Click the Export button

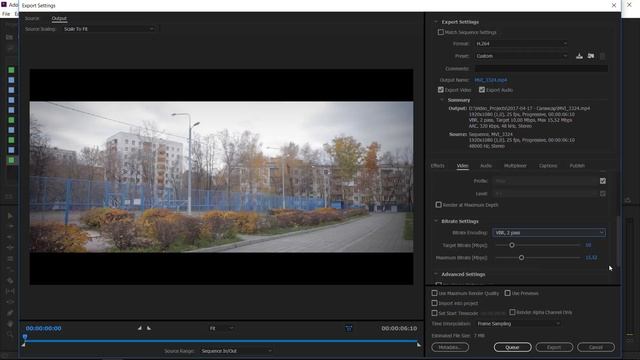[x=554, y=347]
